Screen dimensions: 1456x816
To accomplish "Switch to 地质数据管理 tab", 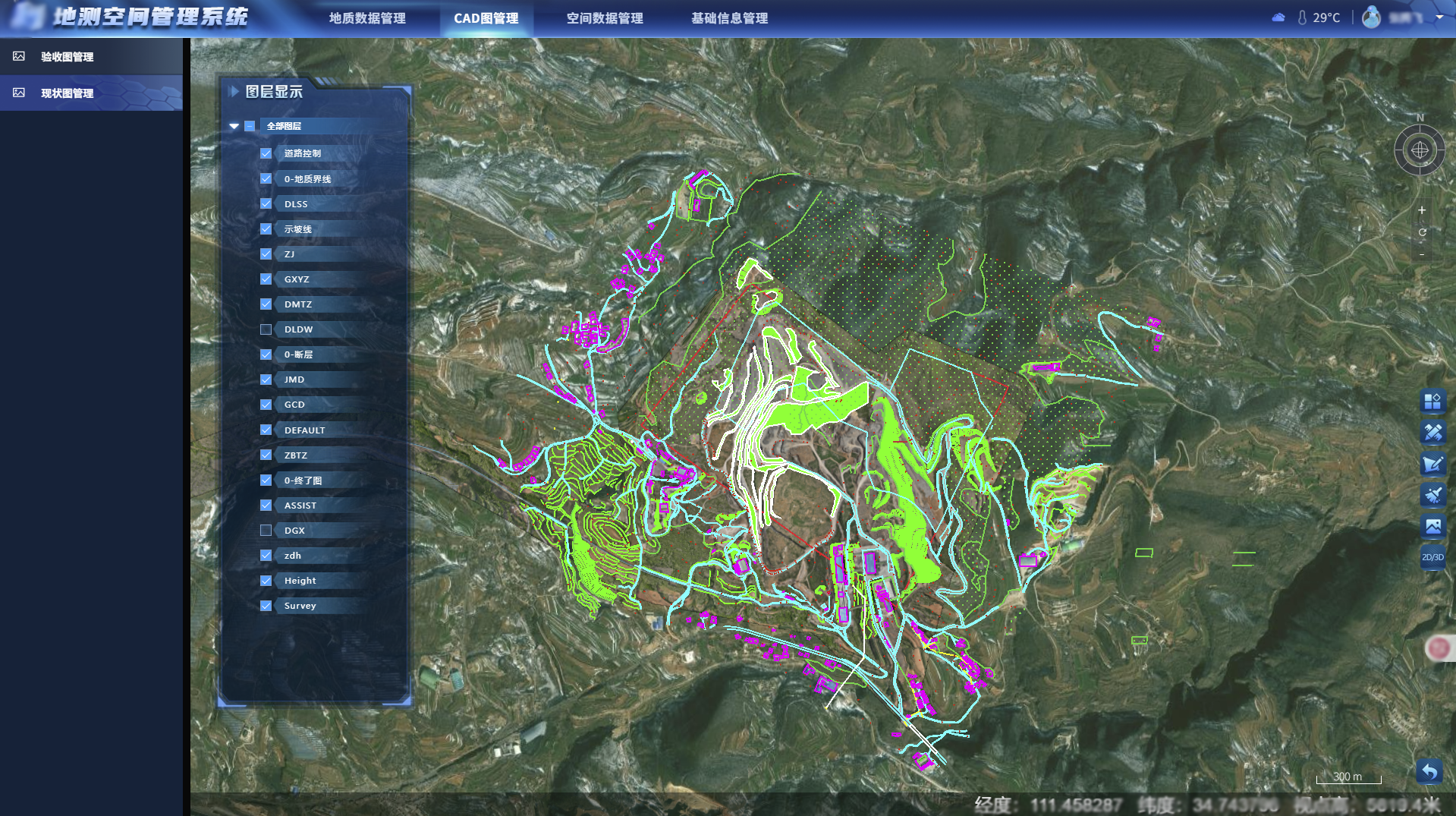I will pos(367,18).
